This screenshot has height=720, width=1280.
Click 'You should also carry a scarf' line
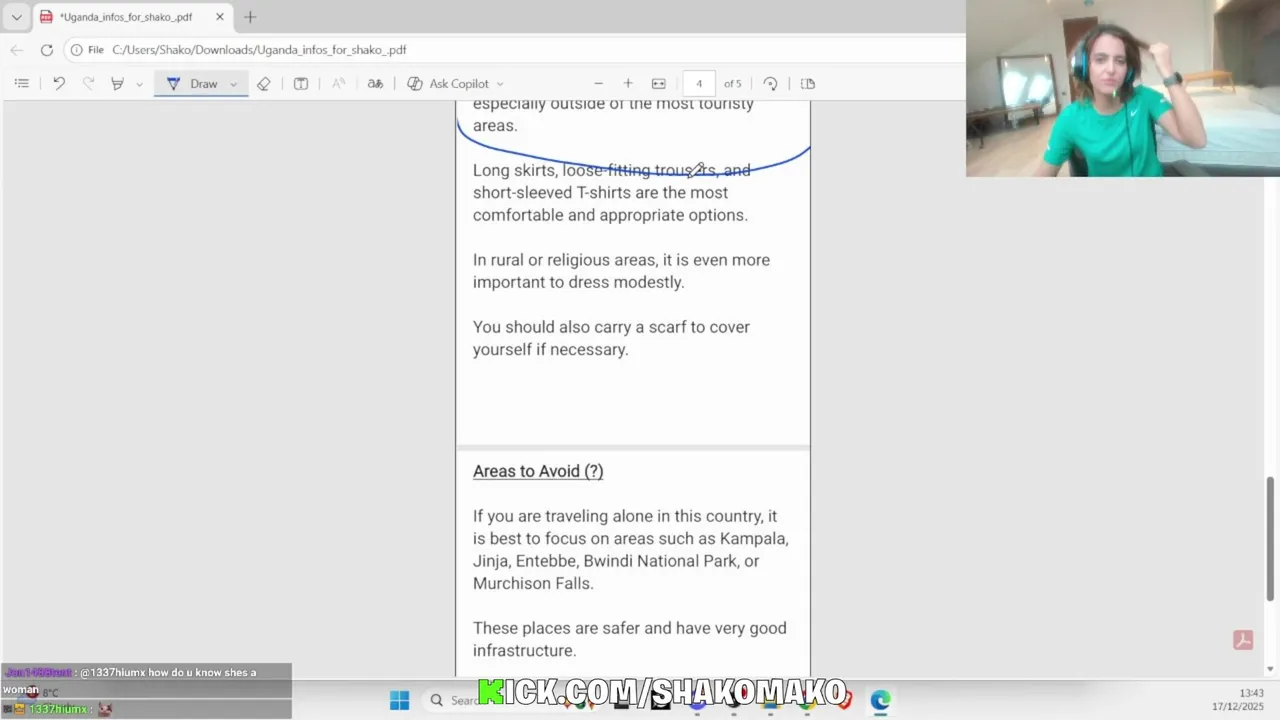(x=611, y=327)
